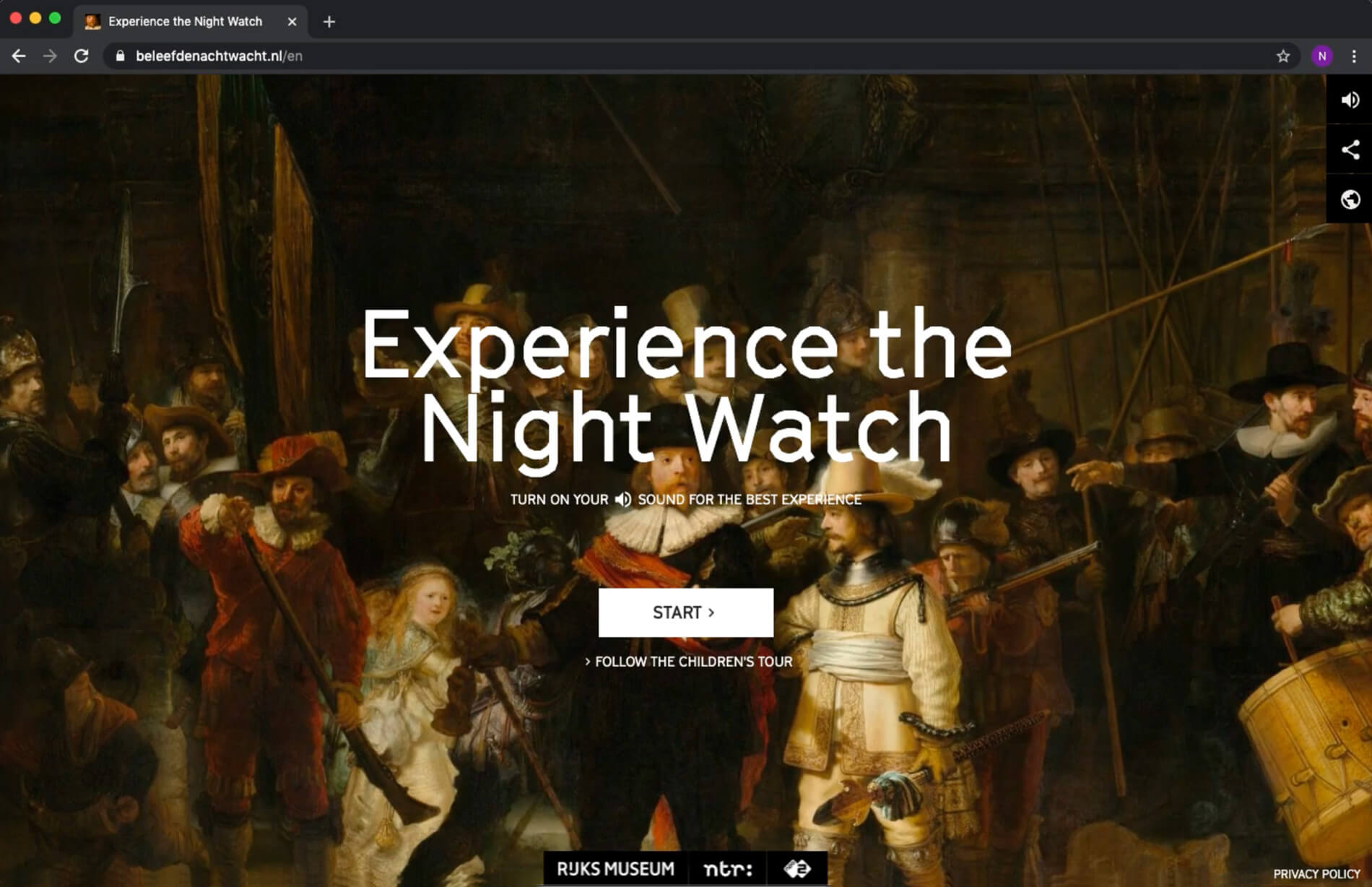Click the Rijksmuseum logo
The height and width of the screenshot is (887, 1372).
coord(615,869)
